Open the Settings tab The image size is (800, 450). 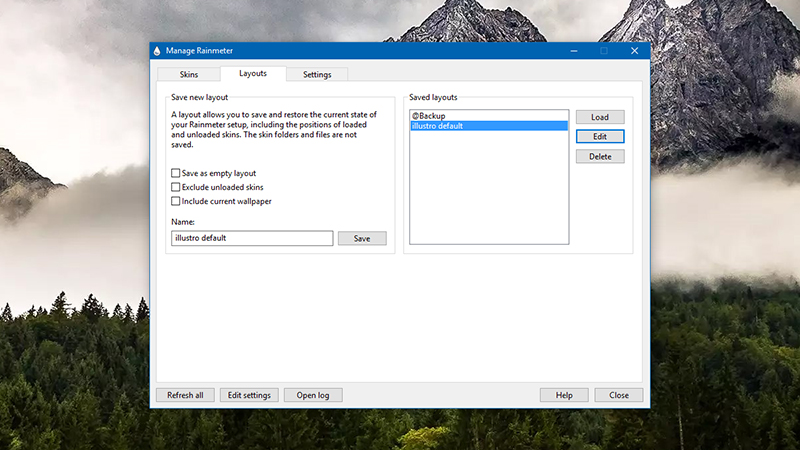(317, 74)
